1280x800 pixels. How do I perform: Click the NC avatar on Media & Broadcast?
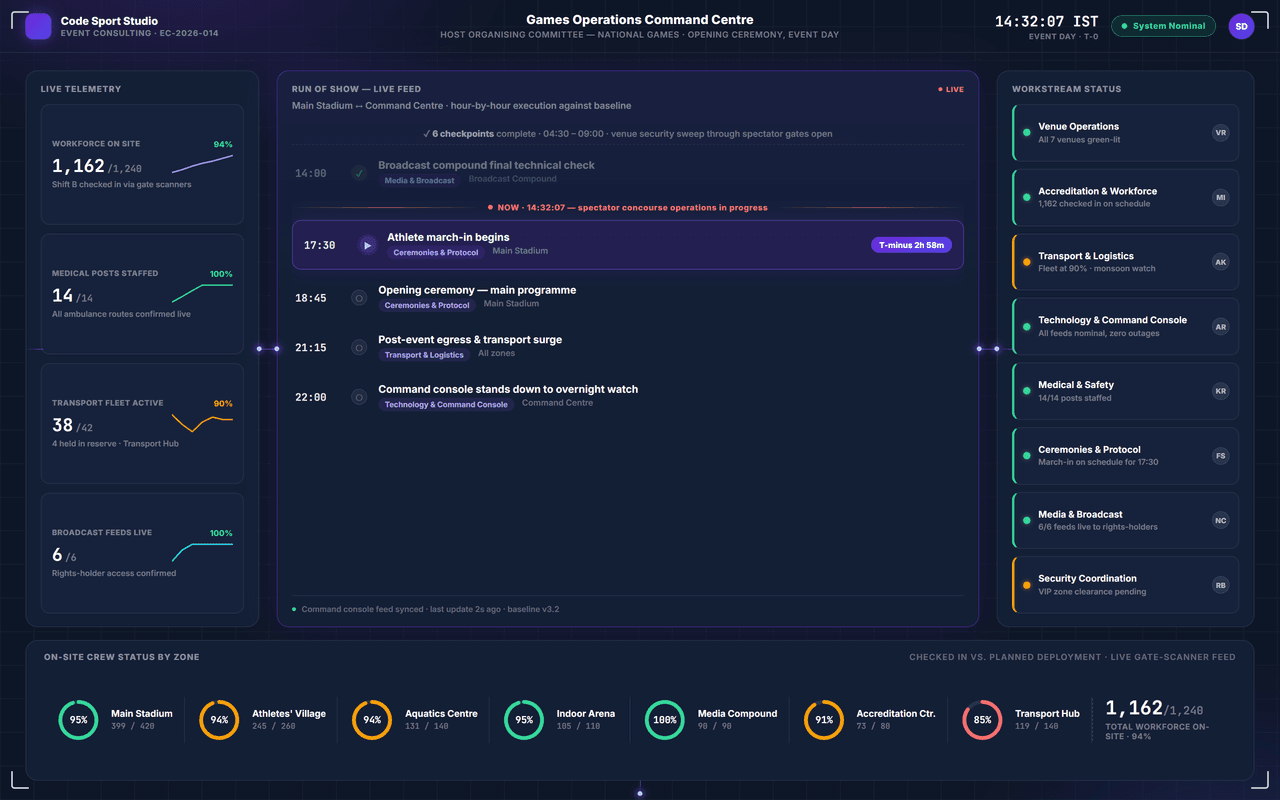pos(1220,520)
